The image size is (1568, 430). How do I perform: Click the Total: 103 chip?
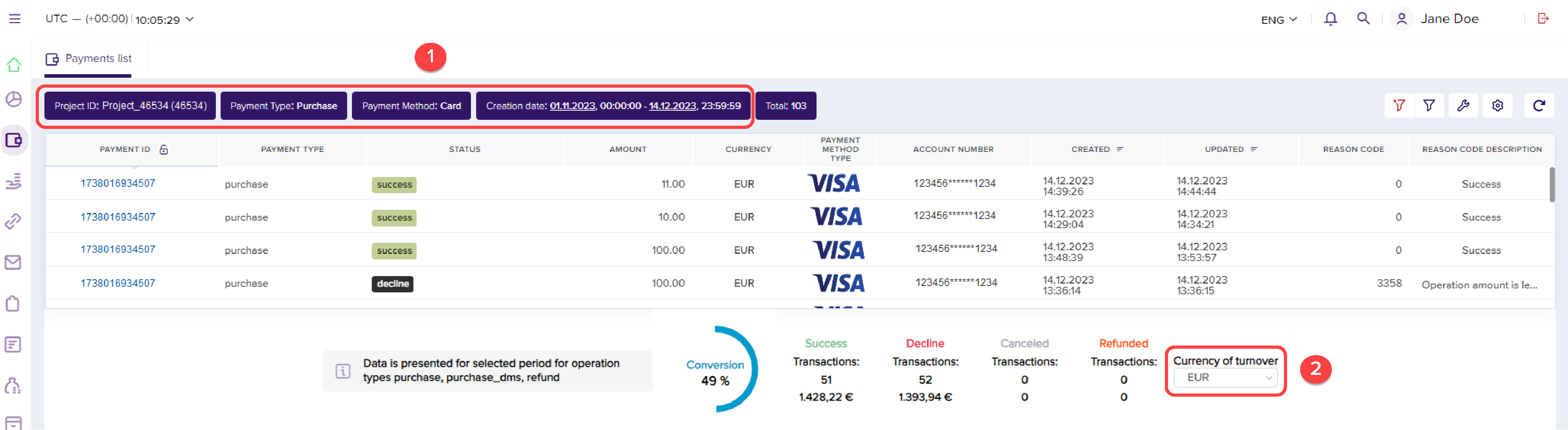[x=785, y=106]
